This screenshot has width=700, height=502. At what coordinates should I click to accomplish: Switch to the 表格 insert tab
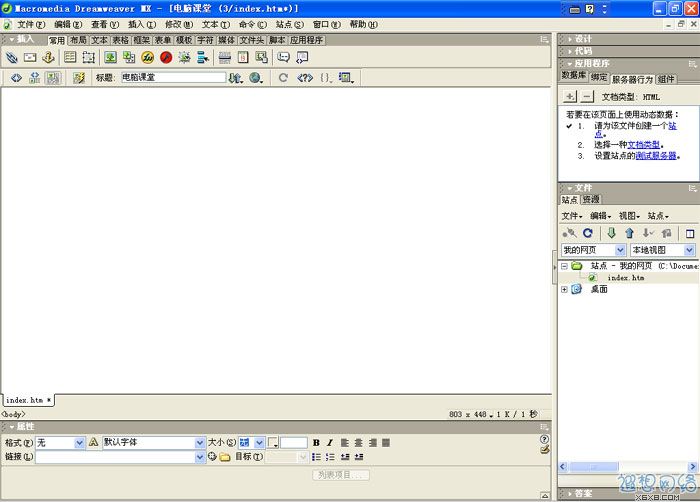[x=120, y=40]
